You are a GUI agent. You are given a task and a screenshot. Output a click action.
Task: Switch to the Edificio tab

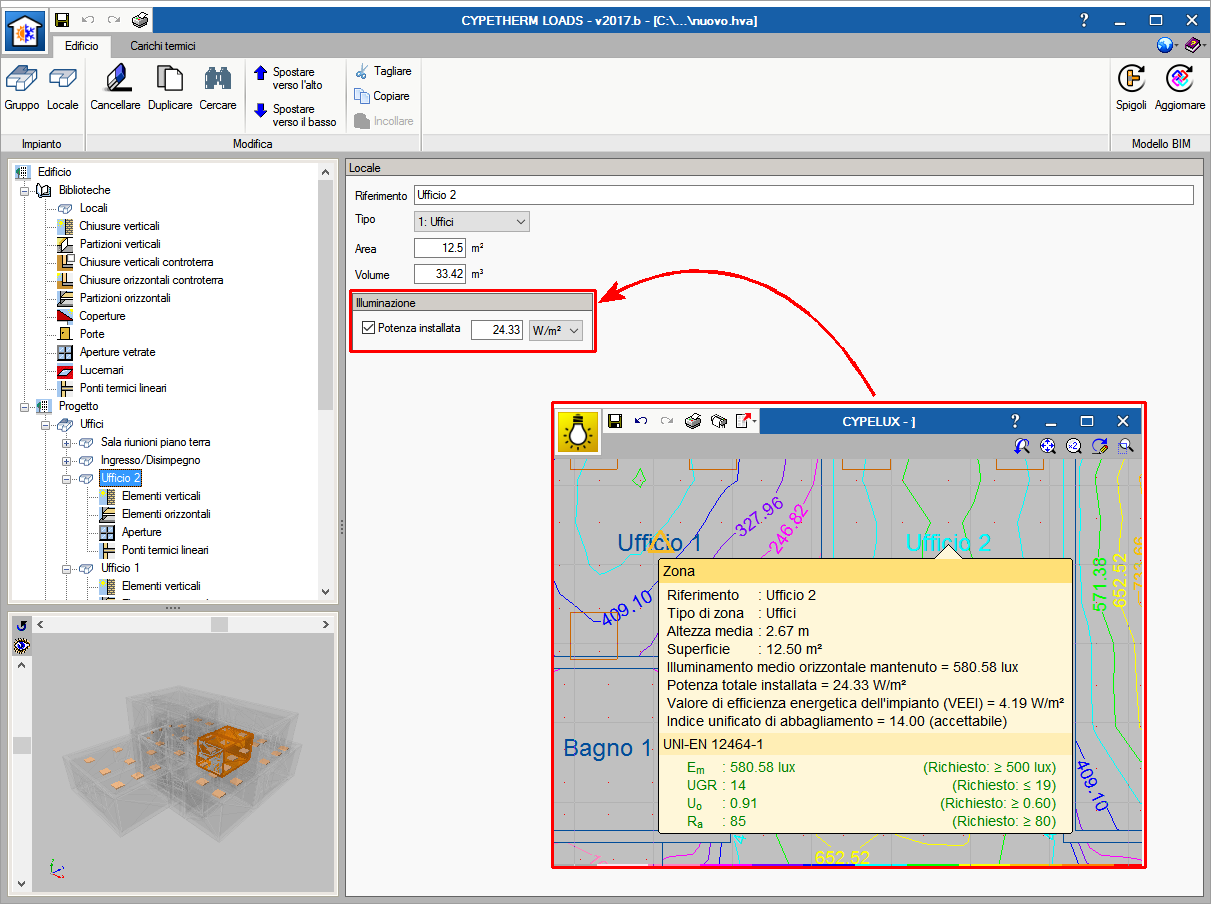point(82,45)
